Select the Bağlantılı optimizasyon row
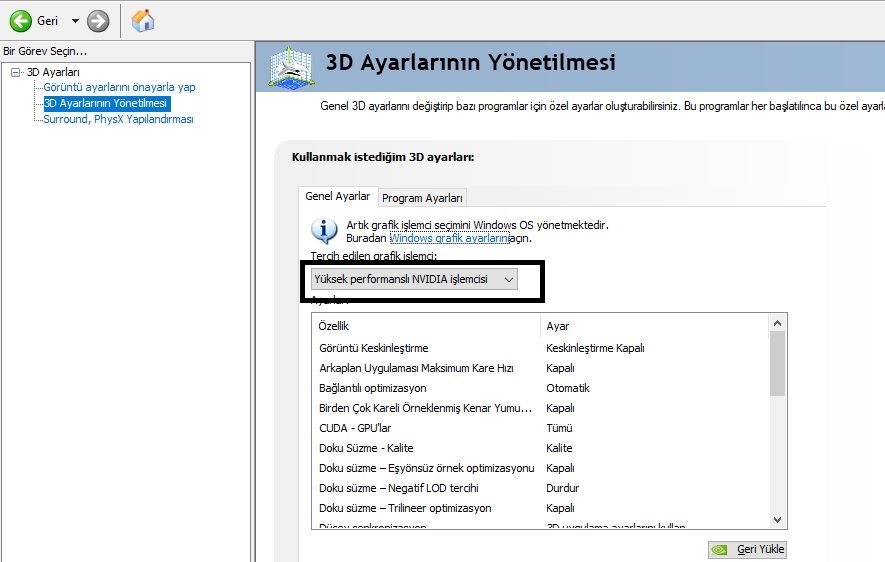The height and width of the screenshot is (562, 885). tap(540, 388)
